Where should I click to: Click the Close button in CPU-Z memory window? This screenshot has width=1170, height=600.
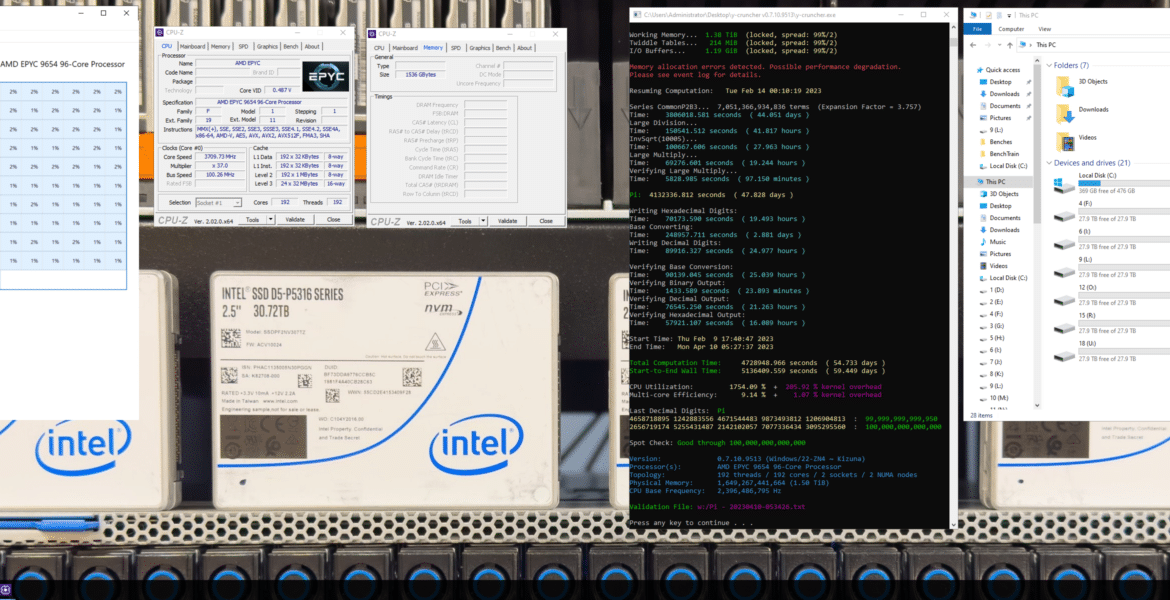(x=546, y=221)
